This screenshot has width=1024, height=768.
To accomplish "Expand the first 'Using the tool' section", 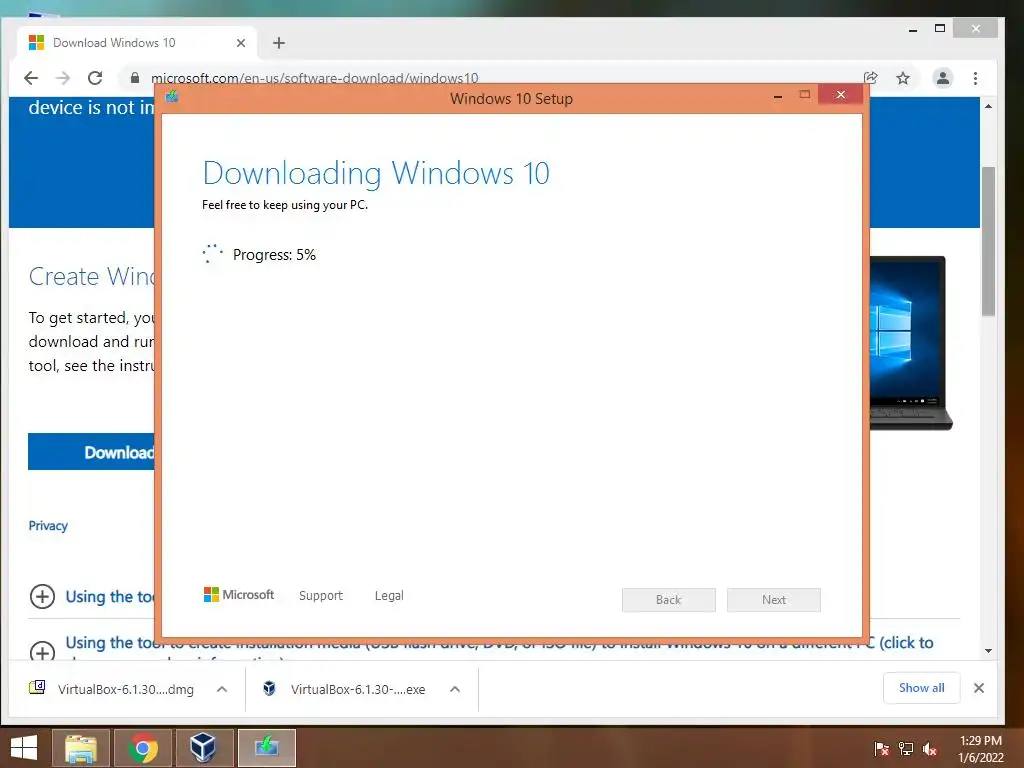I will pos(42,596).
